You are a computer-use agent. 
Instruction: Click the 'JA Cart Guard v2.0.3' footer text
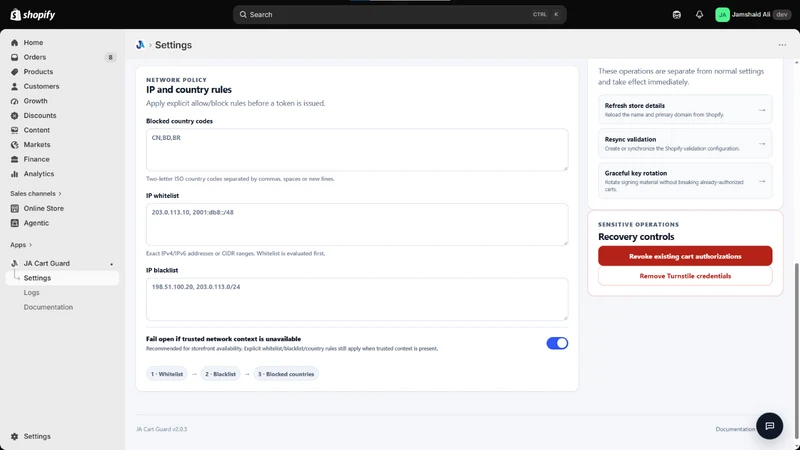point(162,429)
